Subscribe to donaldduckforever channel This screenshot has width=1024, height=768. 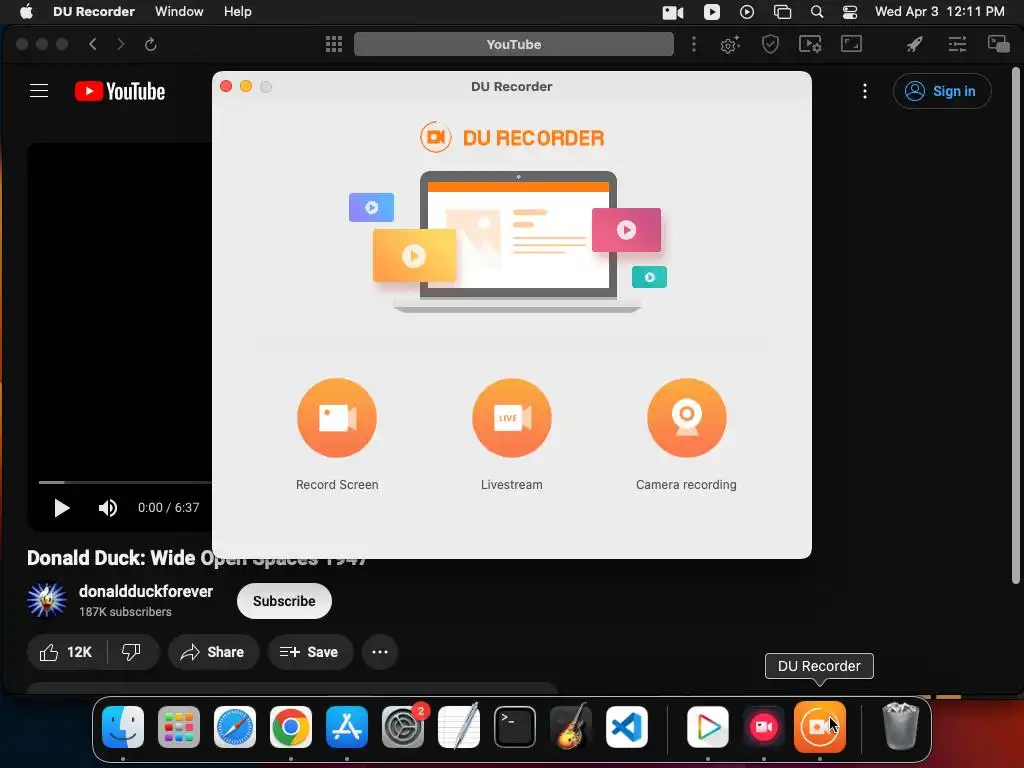[284, 601]
